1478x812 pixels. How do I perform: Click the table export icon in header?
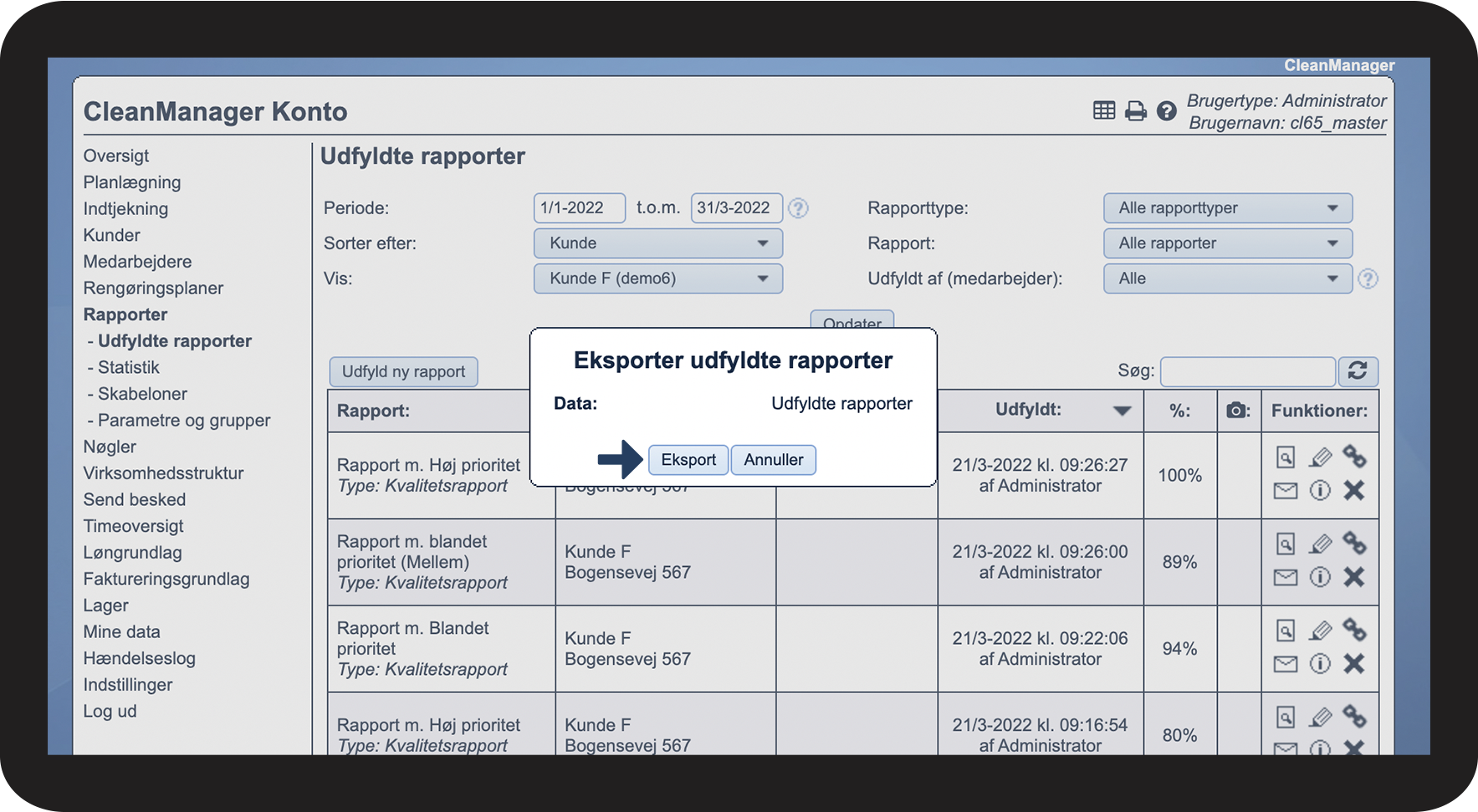coord(1104,110)
